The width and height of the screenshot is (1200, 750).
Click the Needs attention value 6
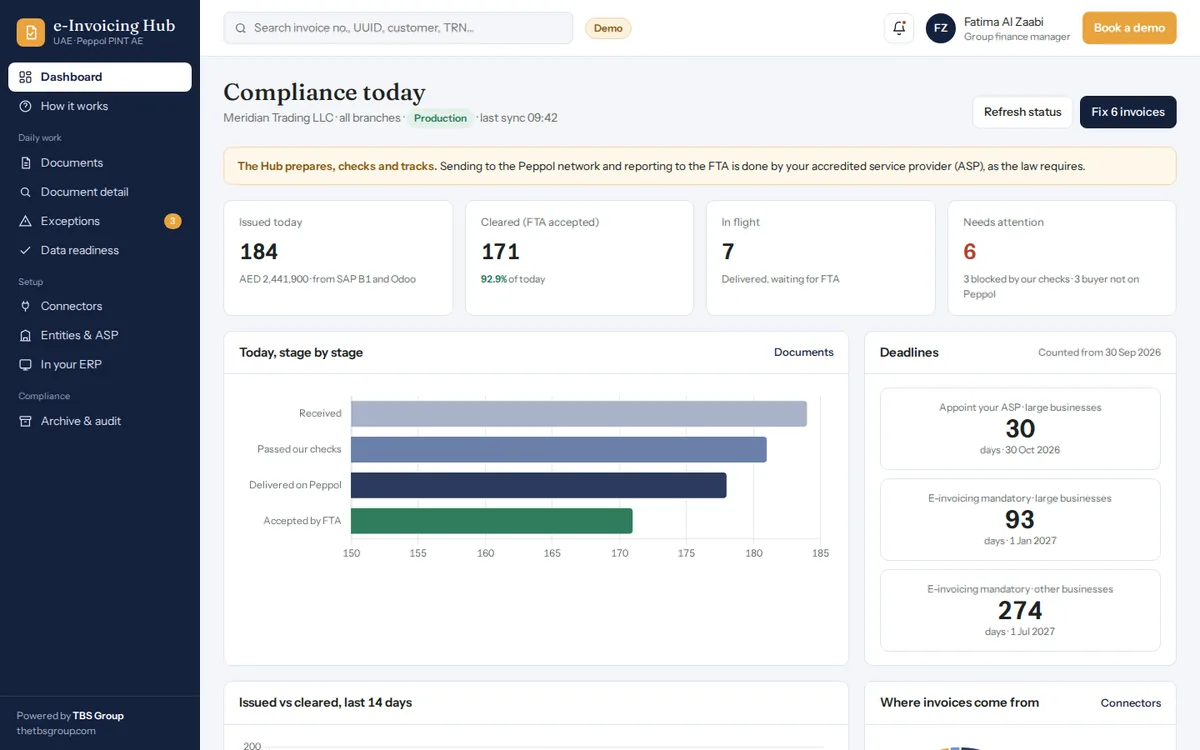tap(969, 252)
